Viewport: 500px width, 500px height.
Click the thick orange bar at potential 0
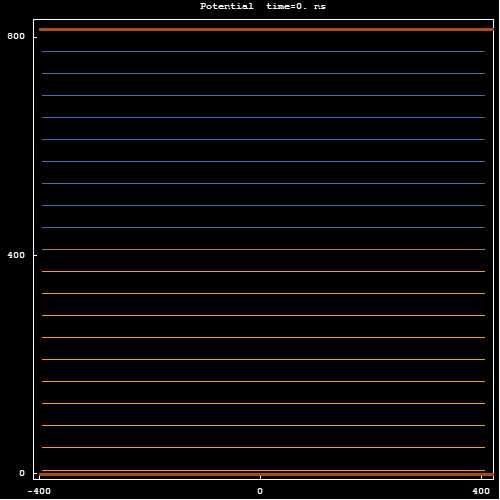point(266,474)
